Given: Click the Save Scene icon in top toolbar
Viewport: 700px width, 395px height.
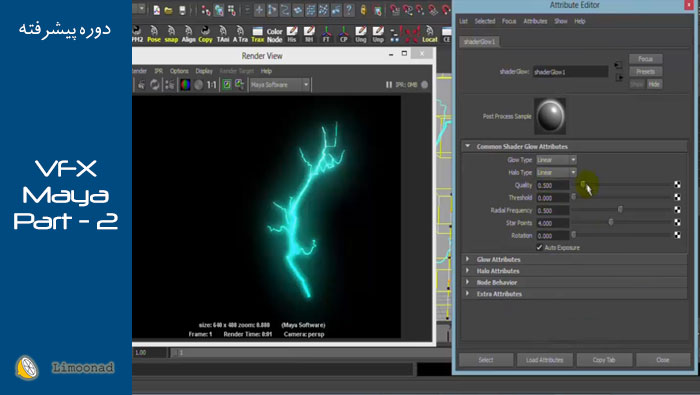Looking at the screenshot, I should pos(182,10).
